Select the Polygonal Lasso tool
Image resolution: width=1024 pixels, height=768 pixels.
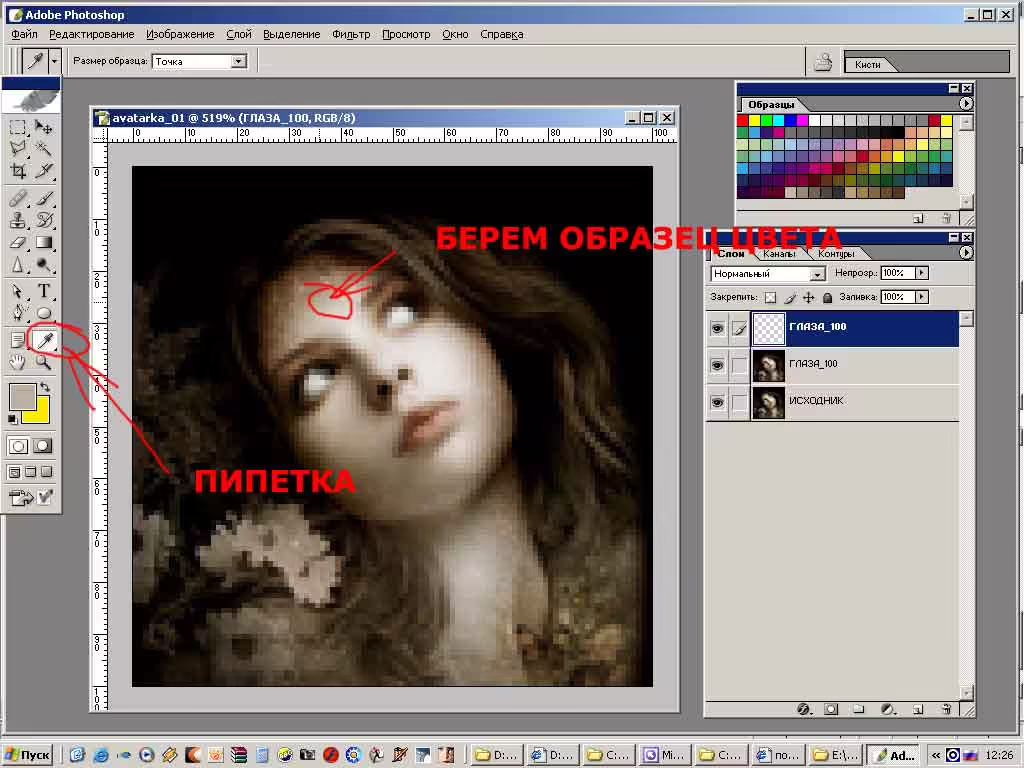(18, 149)
